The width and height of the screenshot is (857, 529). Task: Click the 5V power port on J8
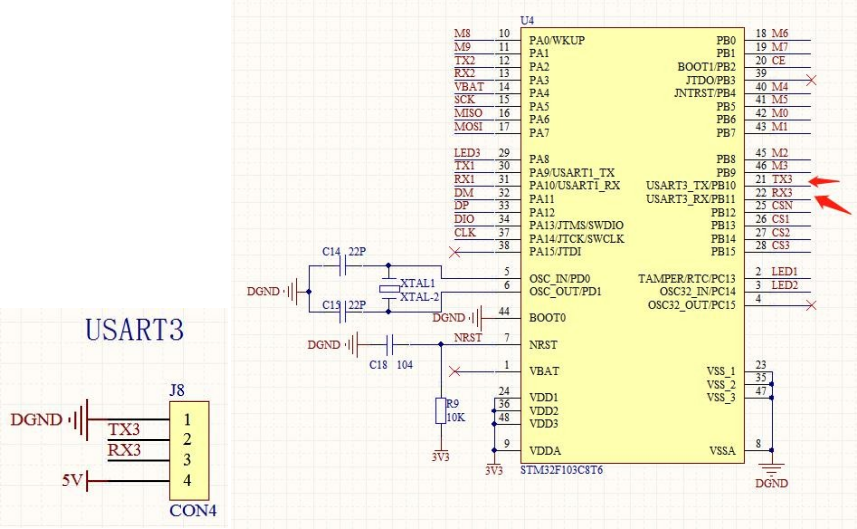coord(75,481)
